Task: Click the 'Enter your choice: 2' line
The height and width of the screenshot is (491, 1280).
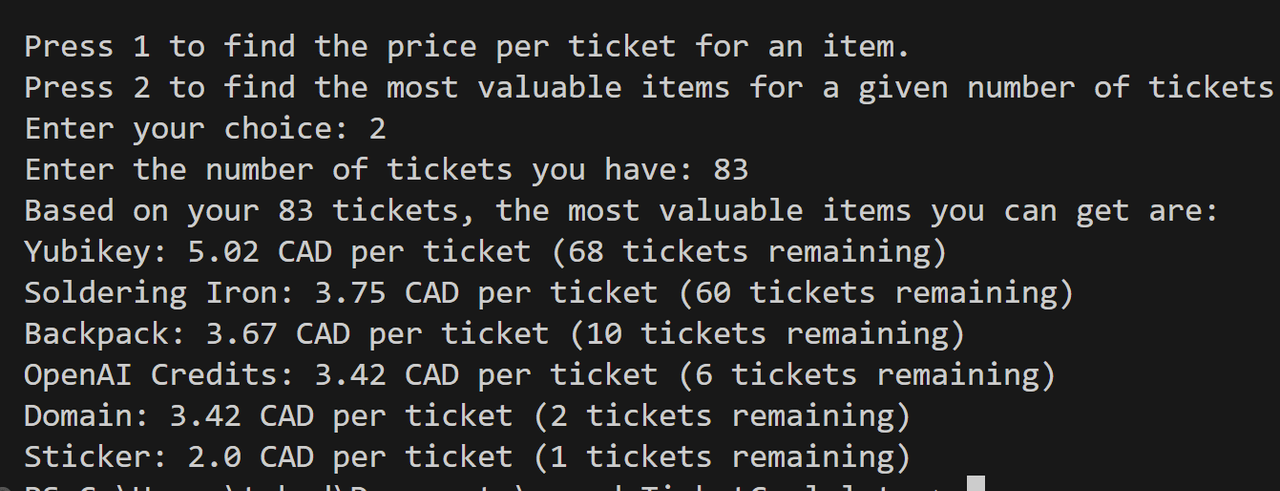Action: 205,129
